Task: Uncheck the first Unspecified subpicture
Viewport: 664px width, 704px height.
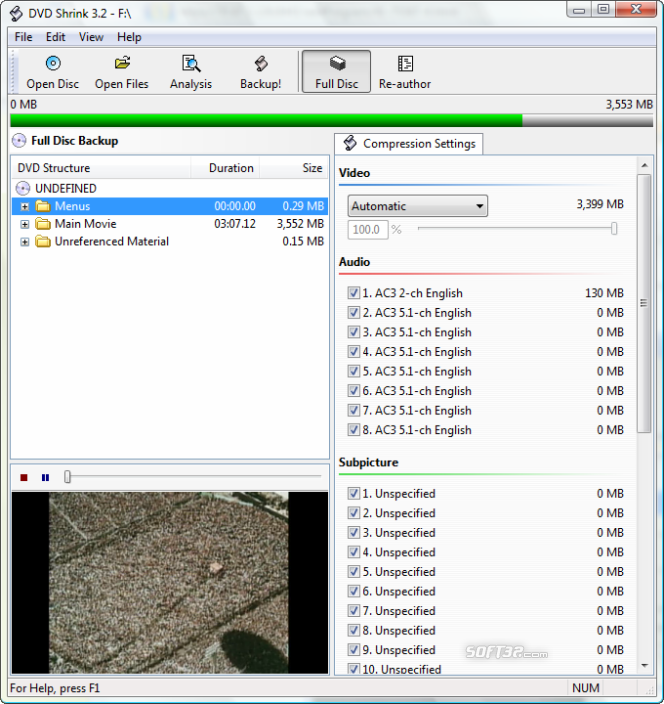Action: (354, 493)
